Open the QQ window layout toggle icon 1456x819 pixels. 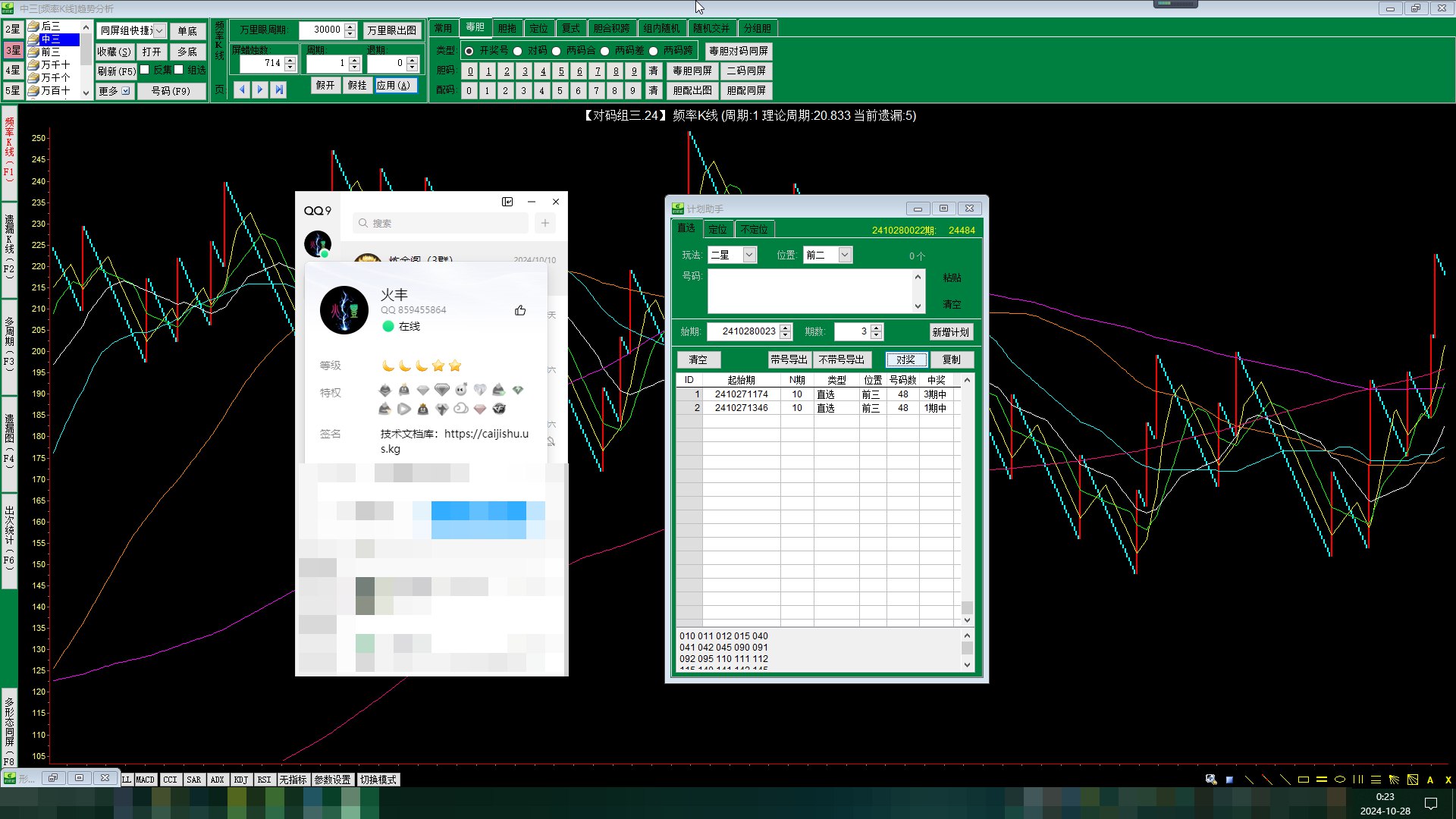507,202
